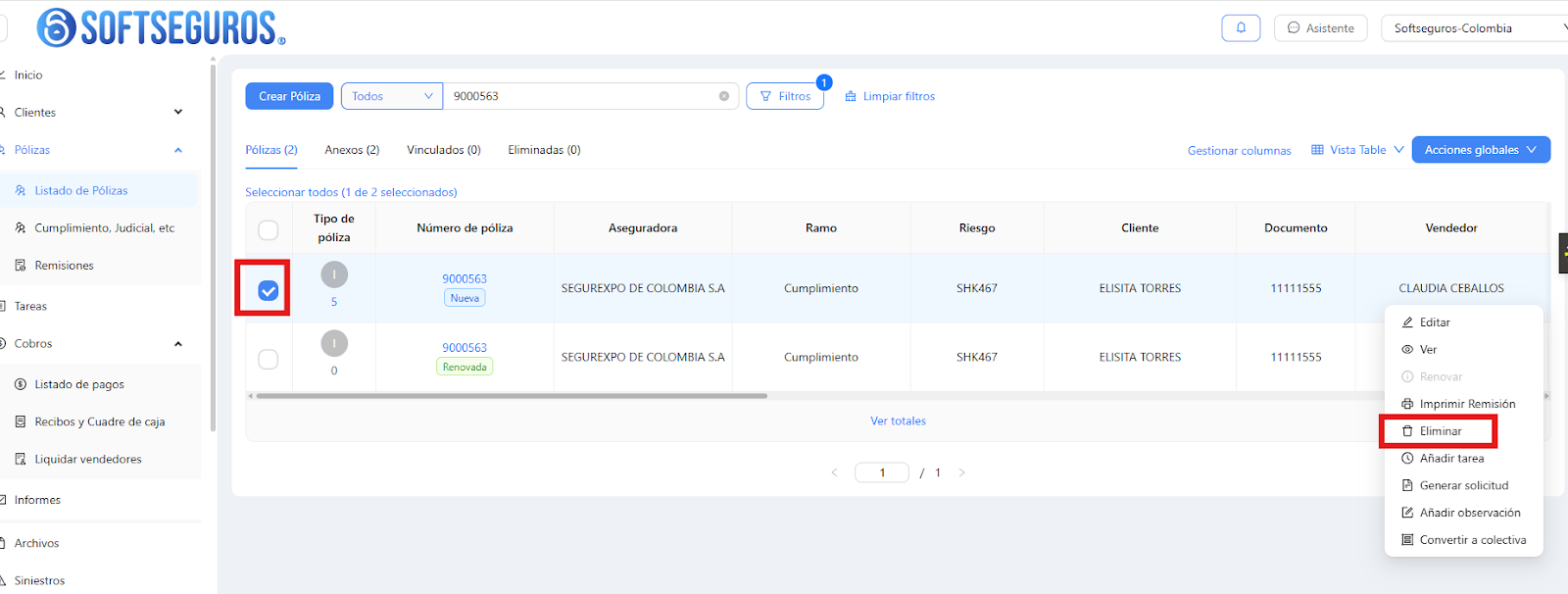Clear the search field with the x icon
Viewport: 1568px width, 594px height.
724,96
